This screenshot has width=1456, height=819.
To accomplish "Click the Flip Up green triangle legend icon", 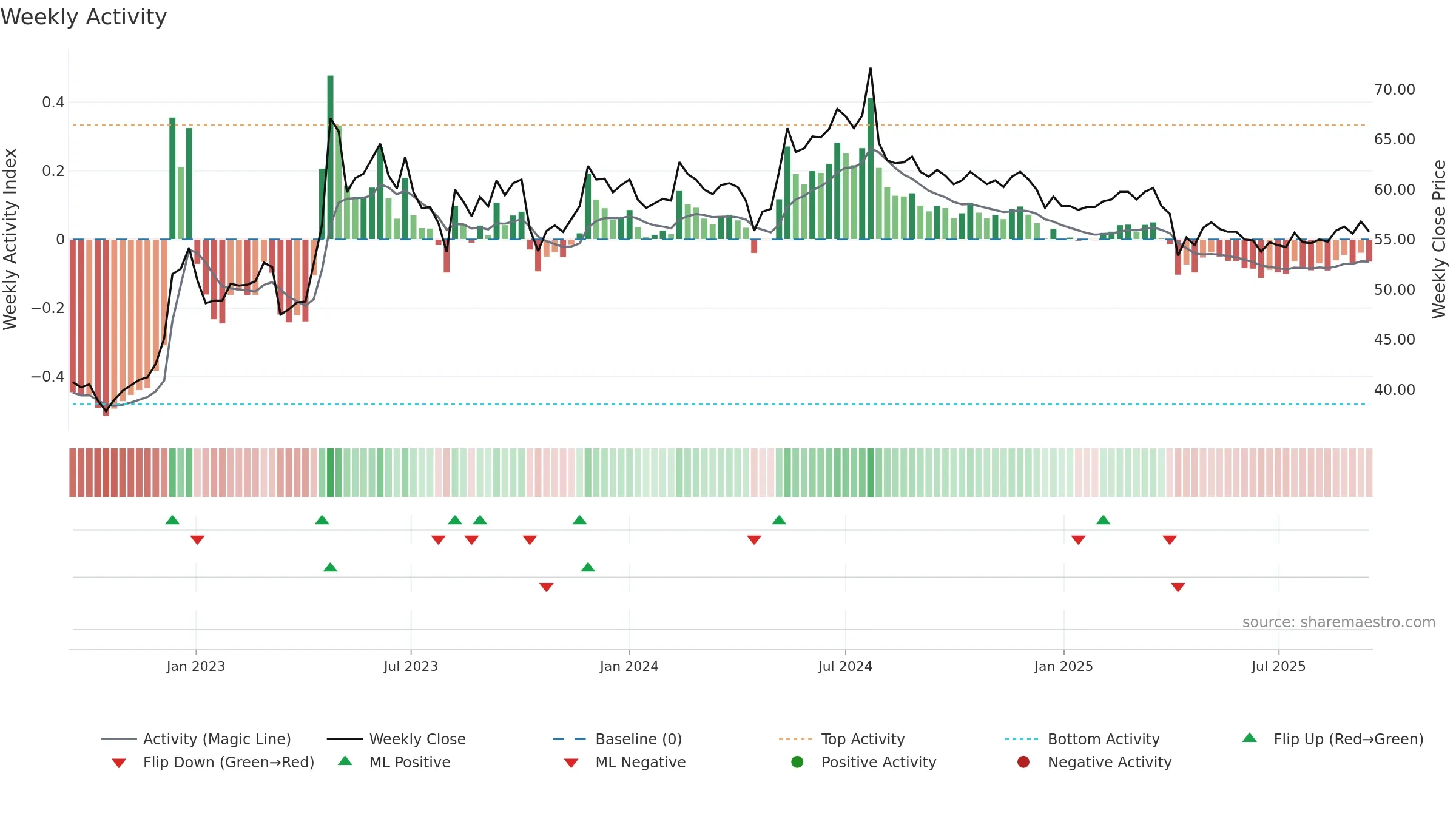I will tap(1250, 738).
